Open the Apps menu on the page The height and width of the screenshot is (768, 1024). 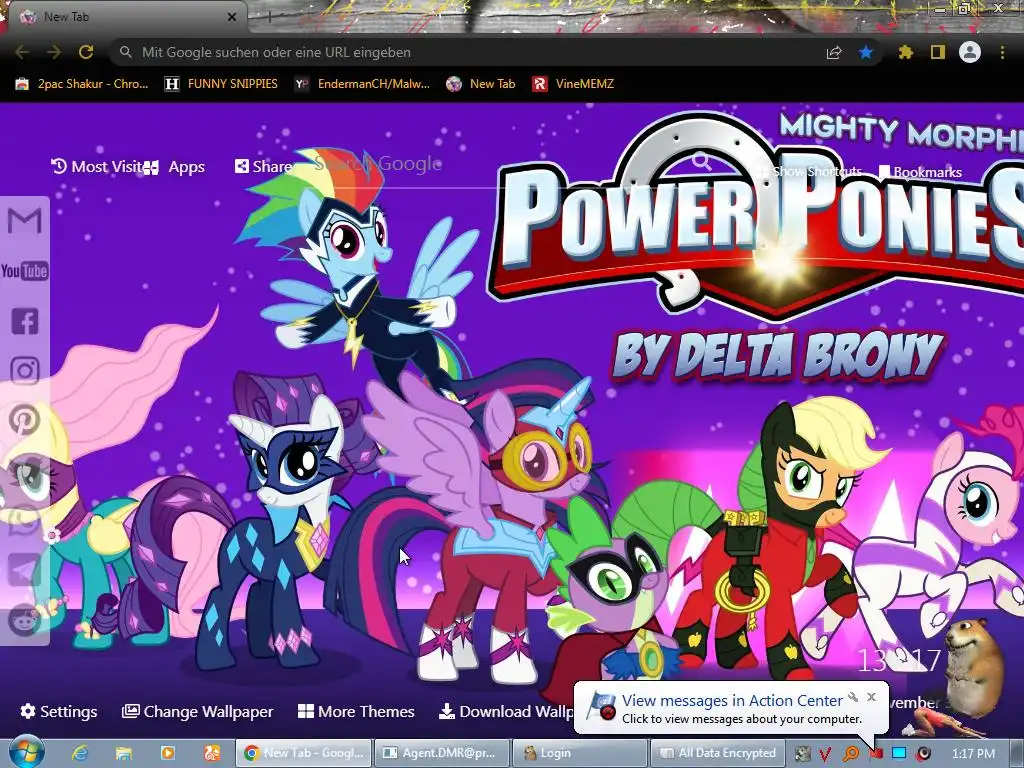(x=174, y=167)
